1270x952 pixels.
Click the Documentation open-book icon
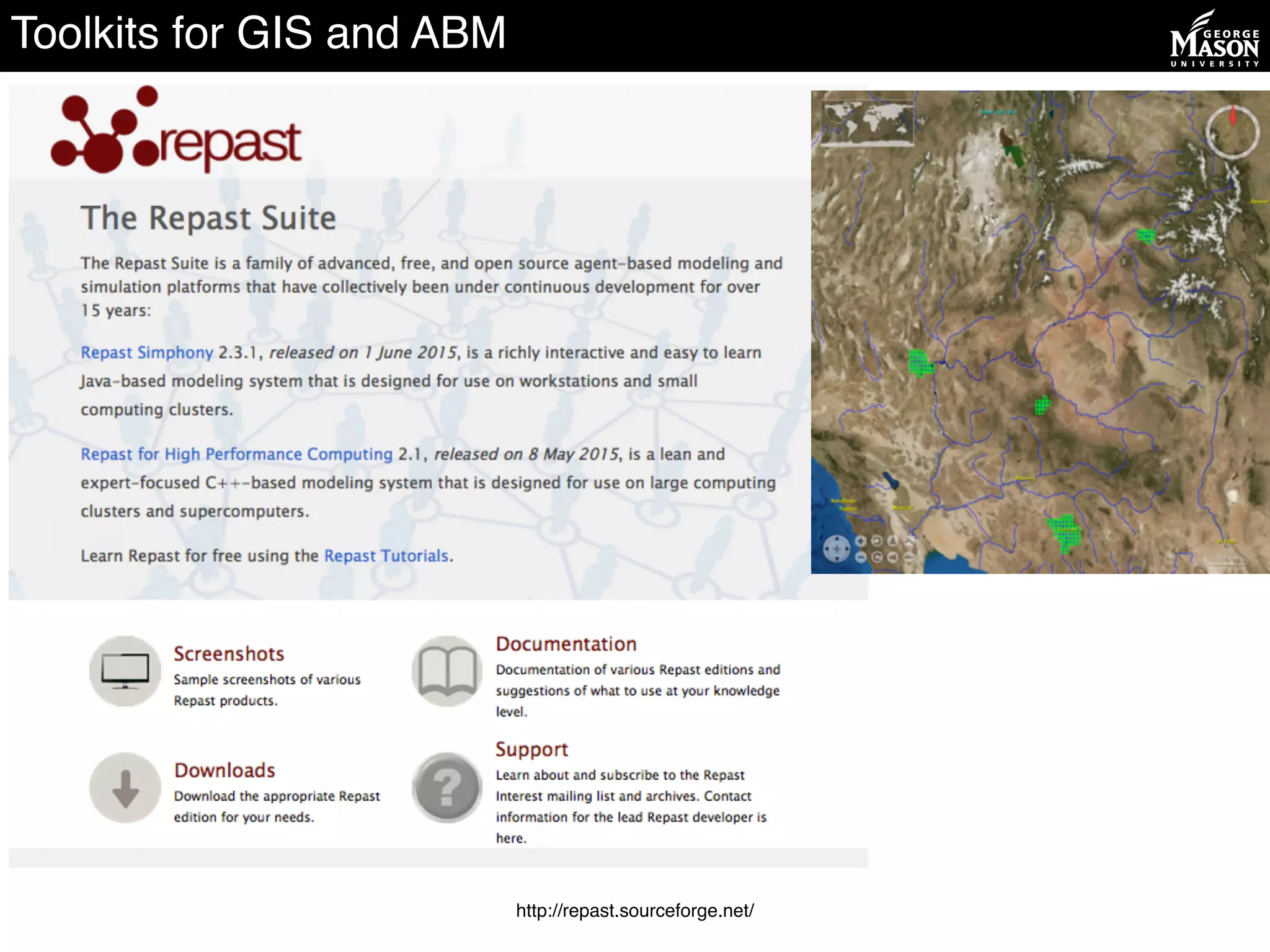tap(446, 671)
